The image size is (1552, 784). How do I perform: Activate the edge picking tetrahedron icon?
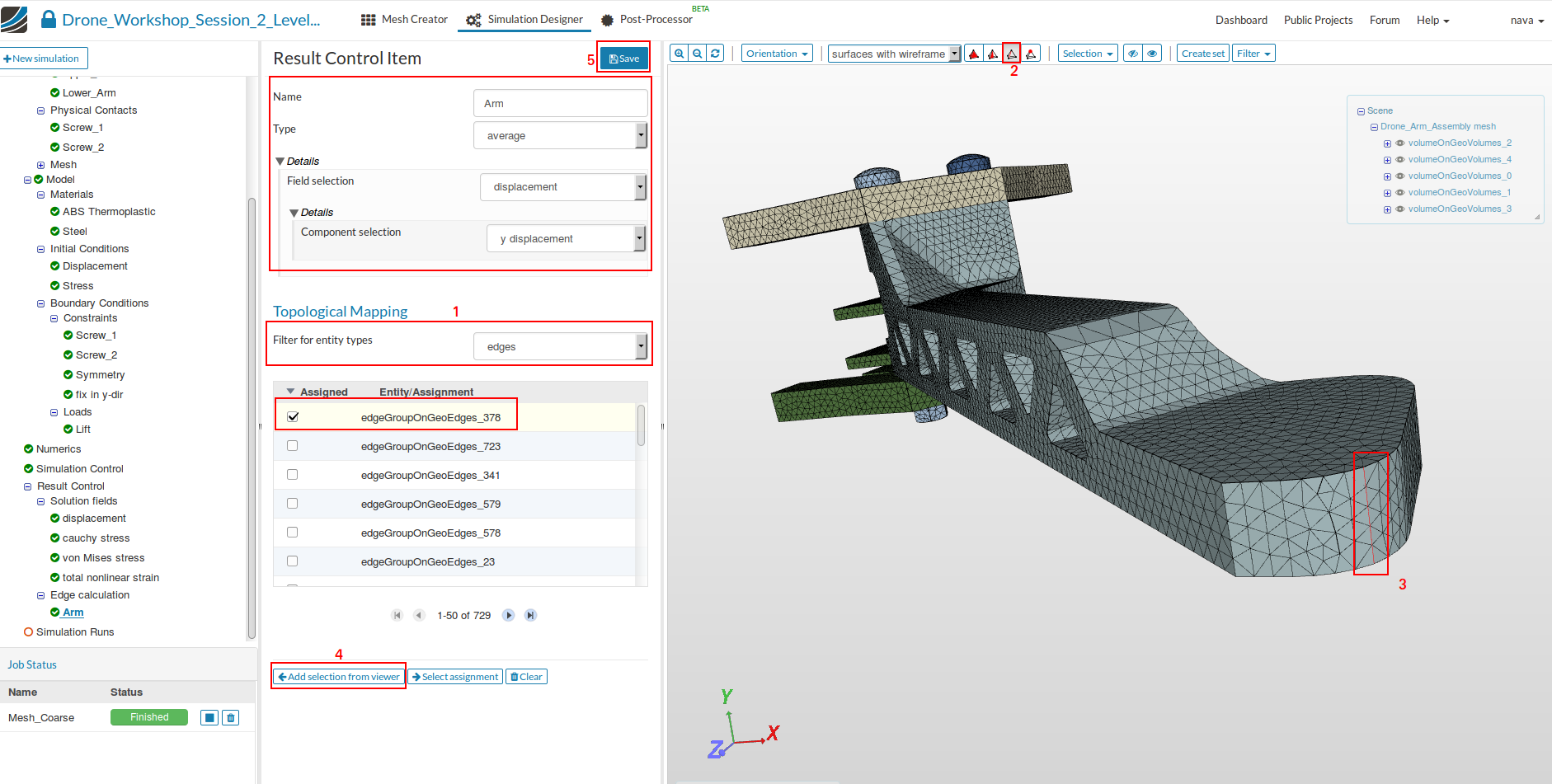tap(1012, 54)
